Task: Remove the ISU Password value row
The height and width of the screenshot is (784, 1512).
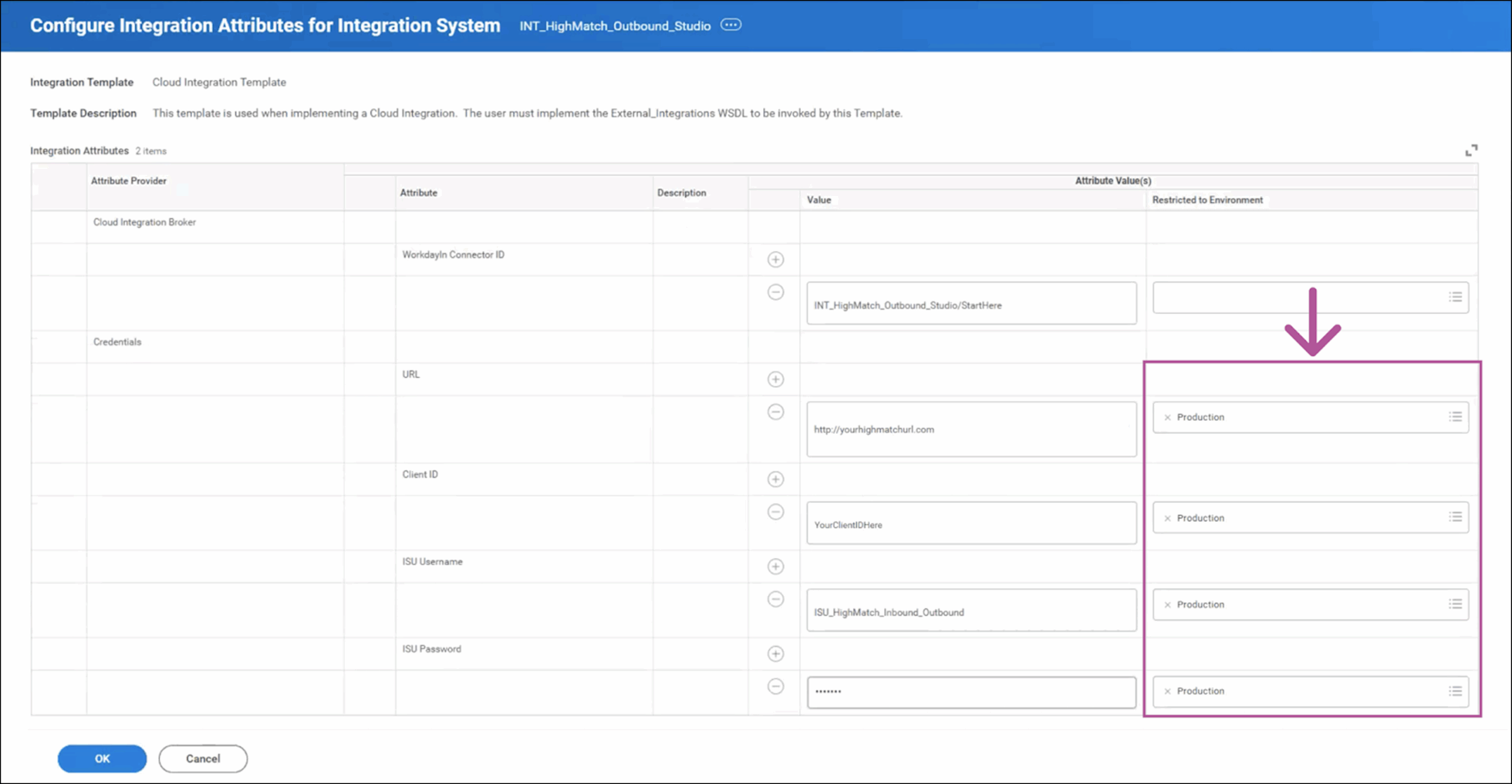Action: coord(775,686)
